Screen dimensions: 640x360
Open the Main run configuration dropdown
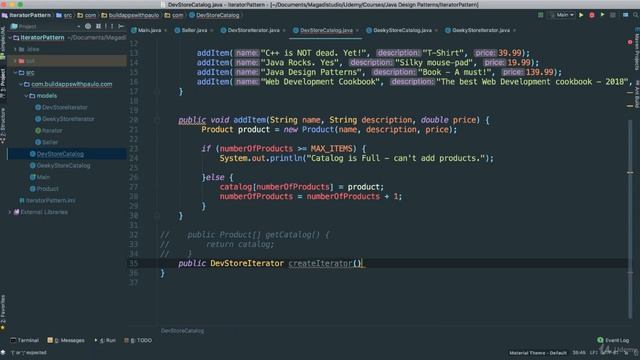[562, 15]
